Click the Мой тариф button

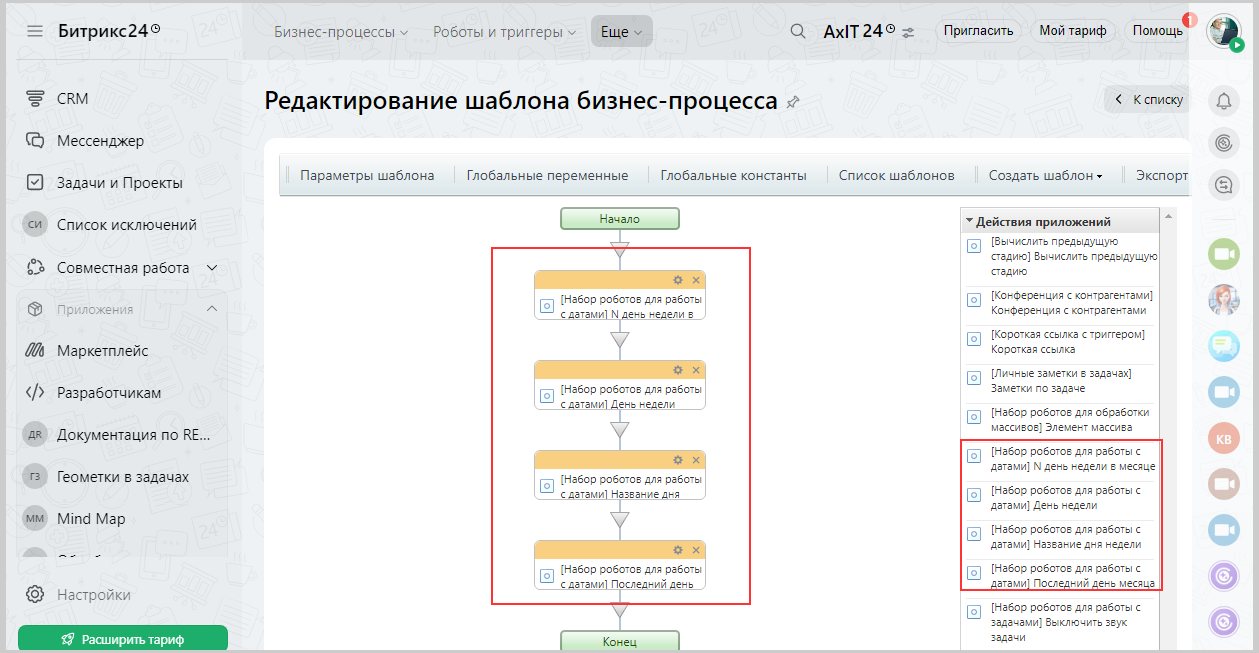click(x=1072, y=31)
